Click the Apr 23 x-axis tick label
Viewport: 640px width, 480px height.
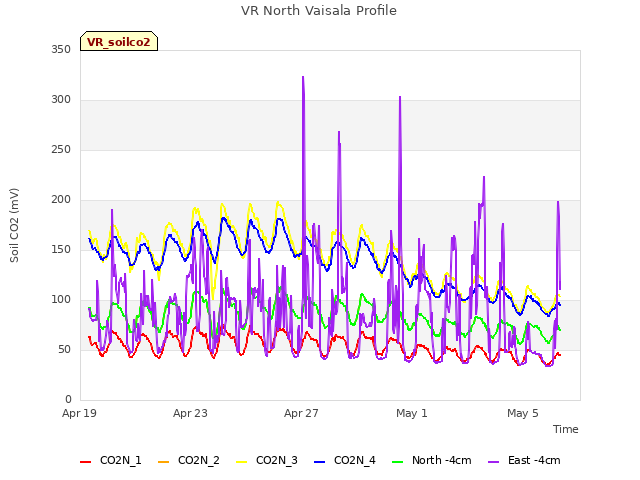(190, 413)
